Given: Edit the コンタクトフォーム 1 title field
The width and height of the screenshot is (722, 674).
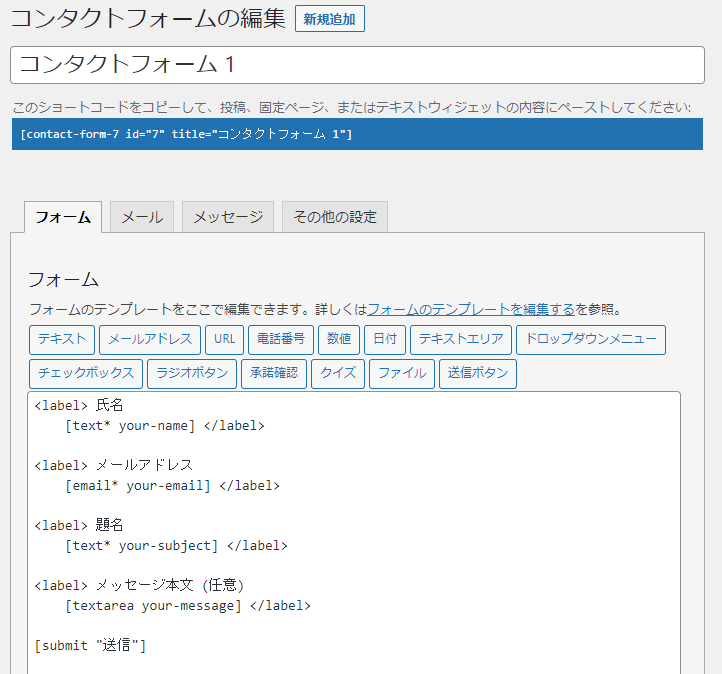Looking at the screenshot, I should point(357,65).
